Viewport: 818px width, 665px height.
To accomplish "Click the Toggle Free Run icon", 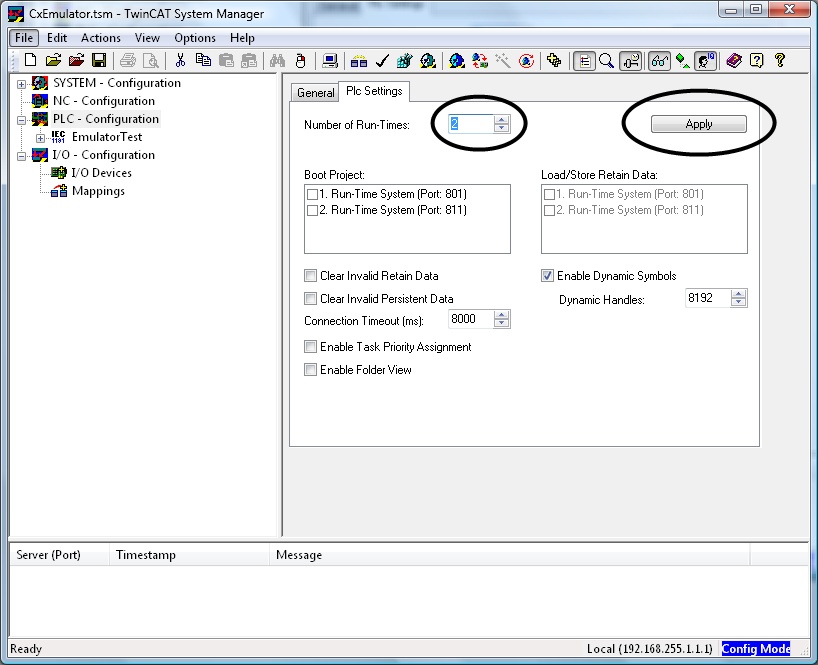I will tap(526, 61).
